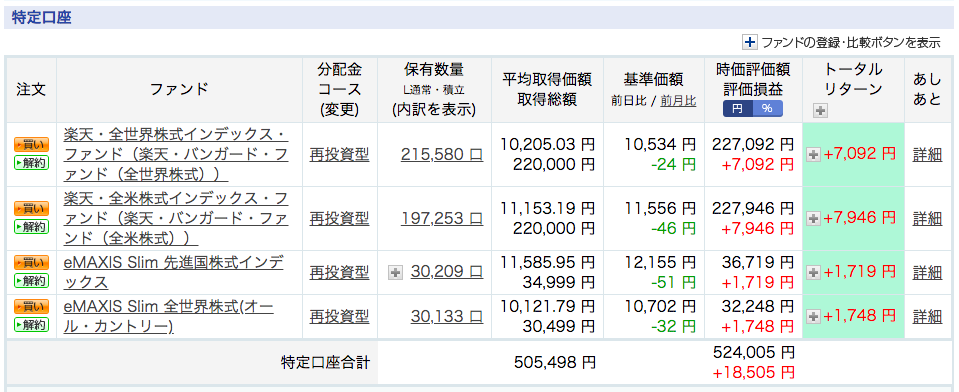Click holdings quantity 197,253 口
The height and width of the screenshot is (392, 959).
pos(442,218)
